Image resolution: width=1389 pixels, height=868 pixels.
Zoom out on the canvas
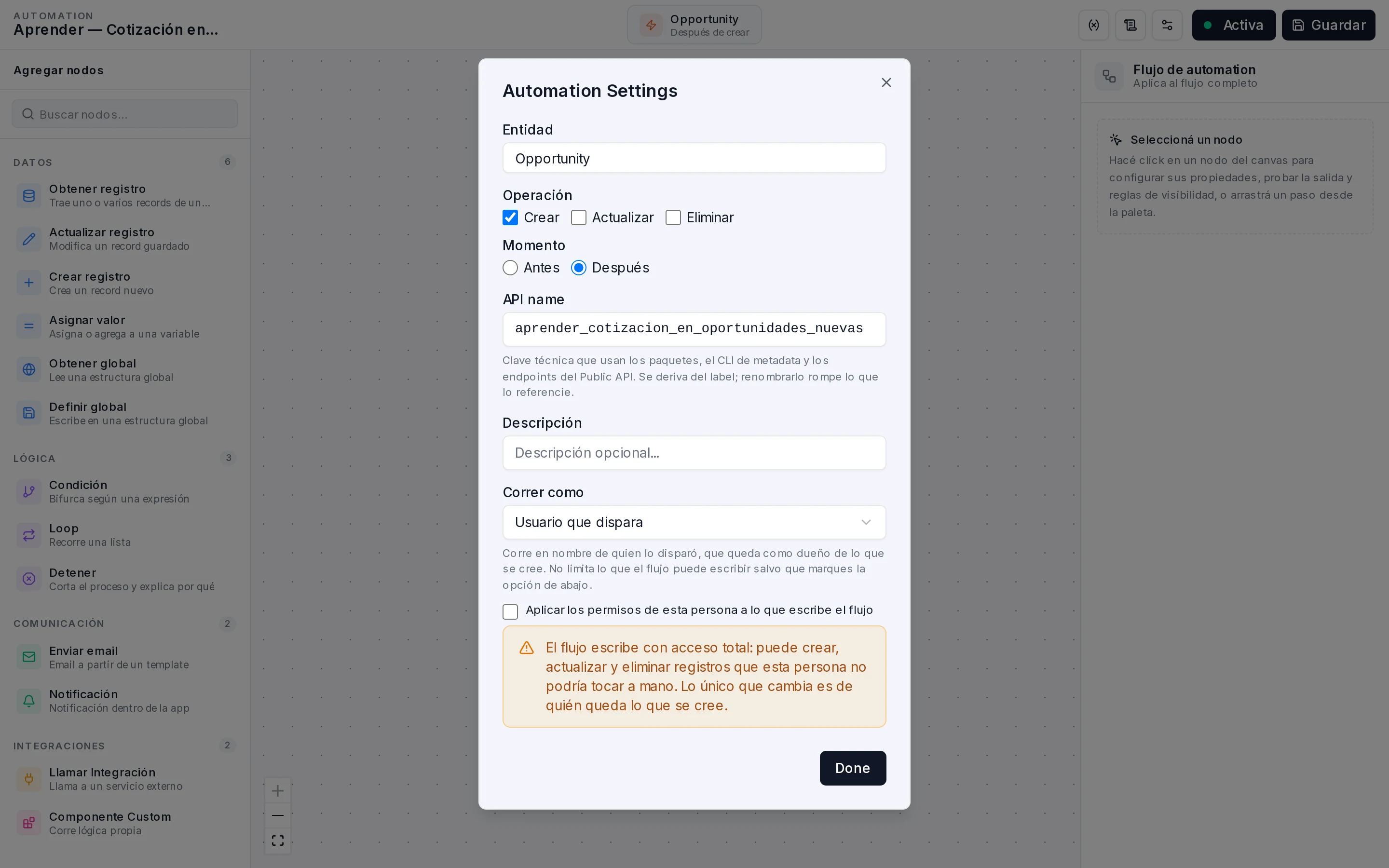point(278,816)
